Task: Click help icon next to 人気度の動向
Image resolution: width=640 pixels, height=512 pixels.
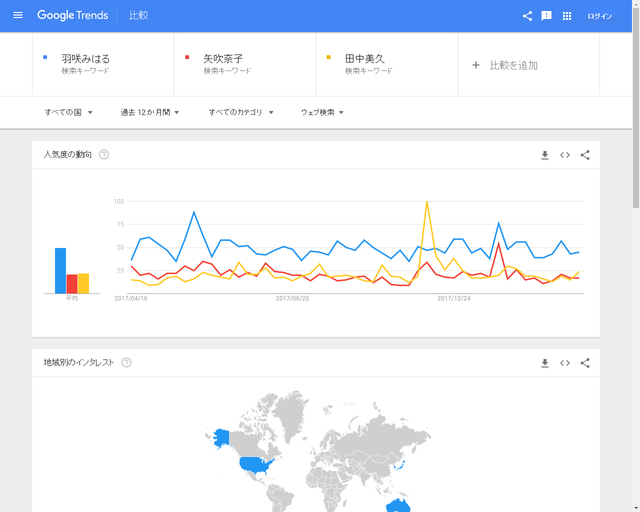Action: pyautogui.click(x=104, y=155)
